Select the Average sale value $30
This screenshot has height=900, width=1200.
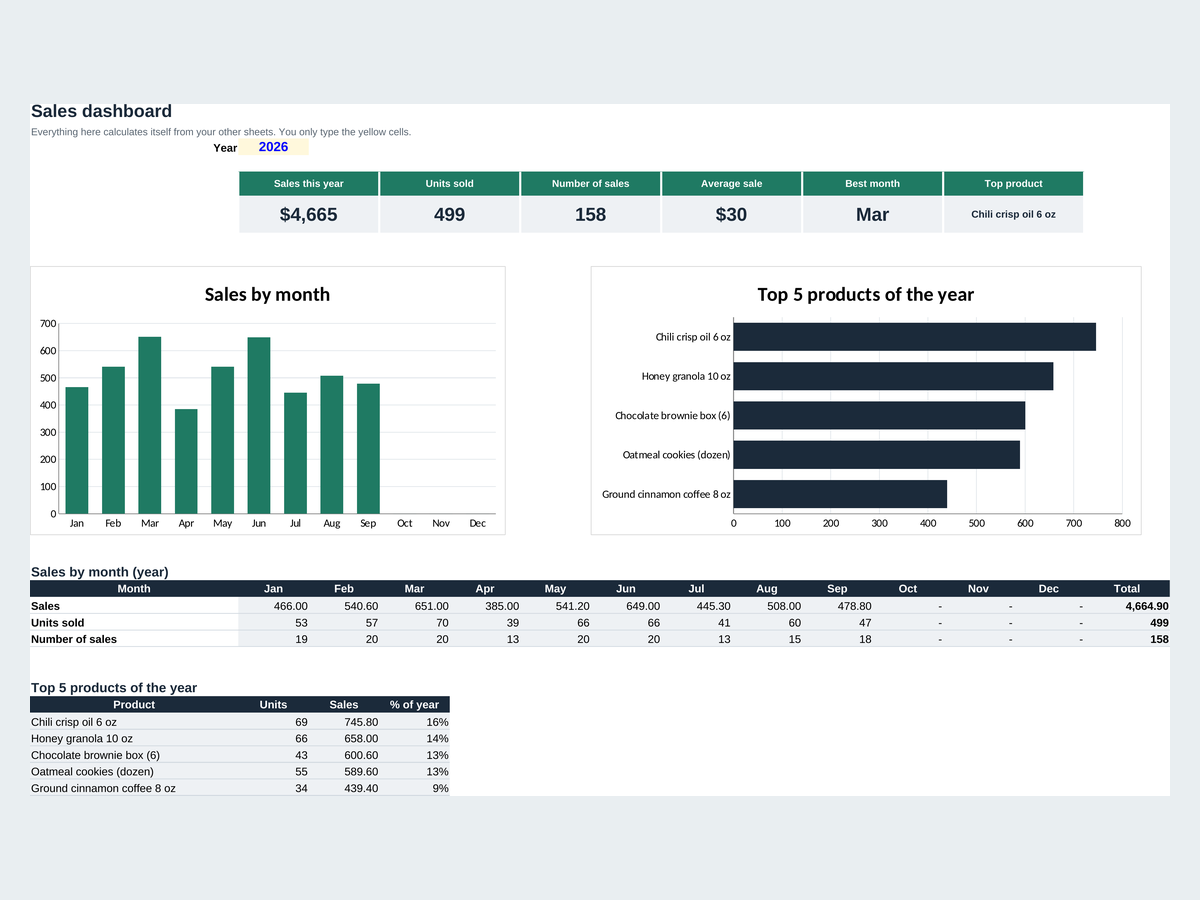coord(731,214)
